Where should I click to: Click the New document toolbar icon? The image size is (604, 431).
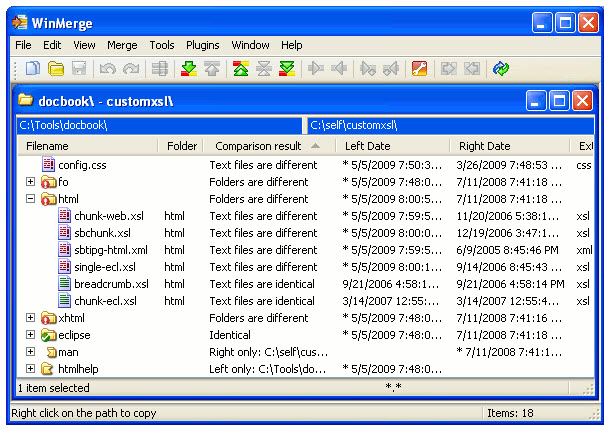(33, 69)
